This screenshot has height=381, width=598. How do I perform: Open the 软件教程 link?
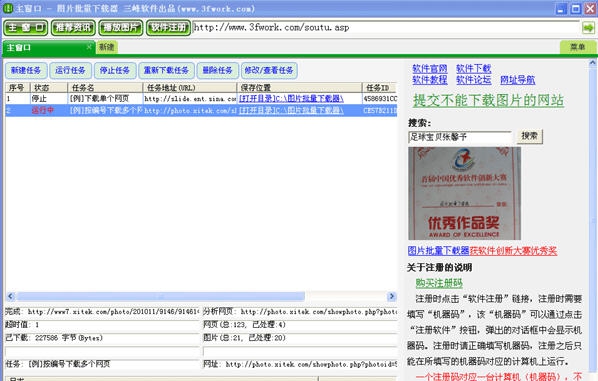coord(430,80)
